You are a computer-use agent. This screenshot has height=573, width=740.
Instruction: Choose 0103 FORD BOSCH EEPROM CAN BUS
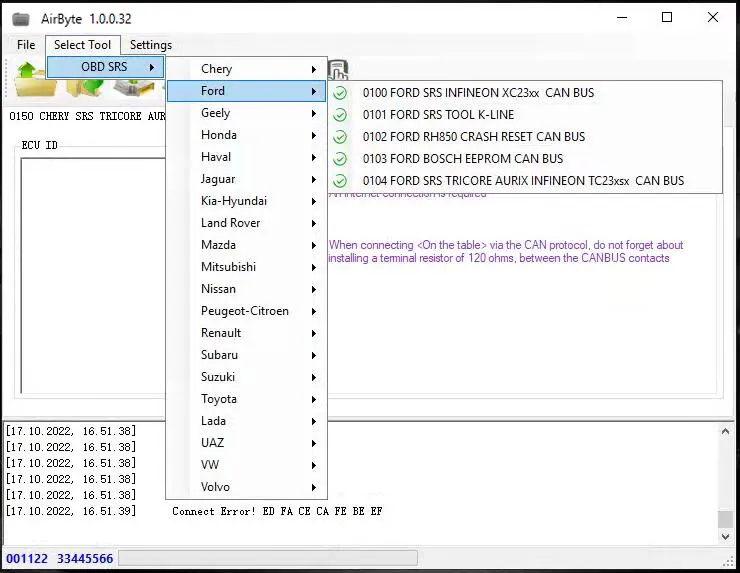click(x=462, y=159)
